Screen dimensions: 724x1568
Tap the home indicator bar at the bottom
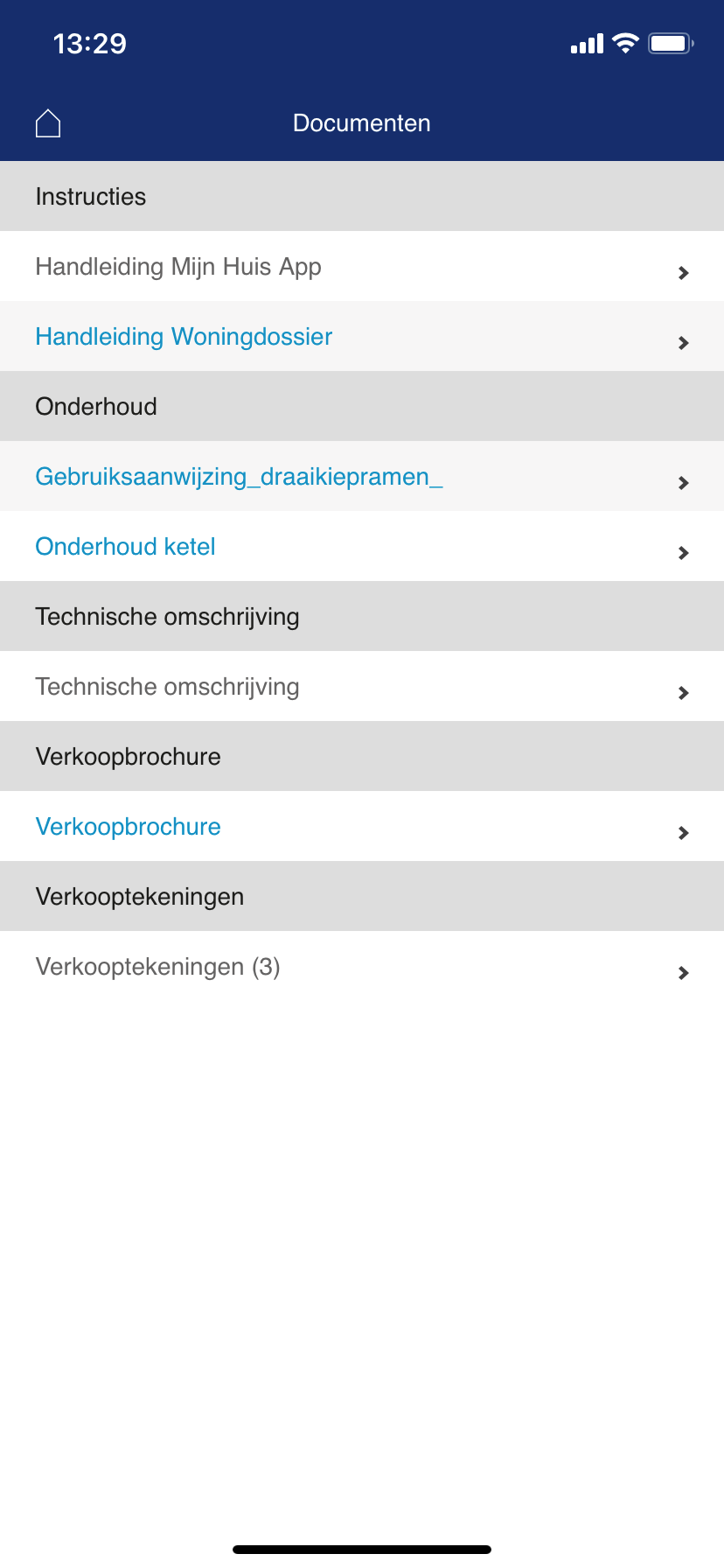pyautogui.click(x=362, y=1549)
